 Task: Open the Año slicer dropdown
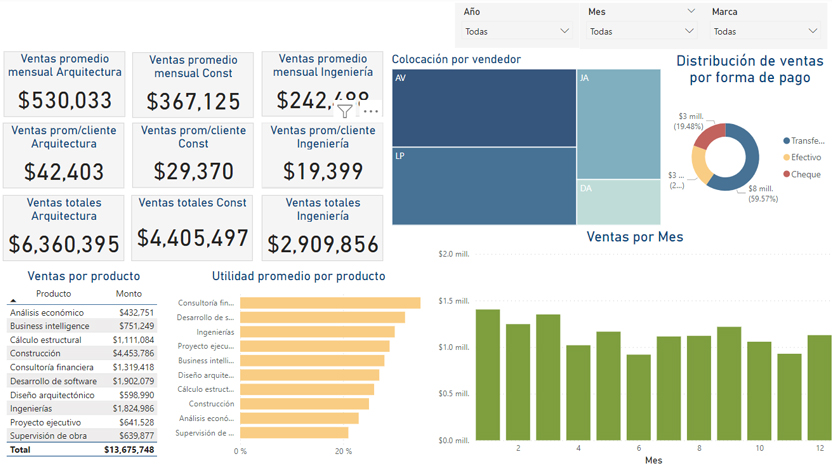point(517,31)
